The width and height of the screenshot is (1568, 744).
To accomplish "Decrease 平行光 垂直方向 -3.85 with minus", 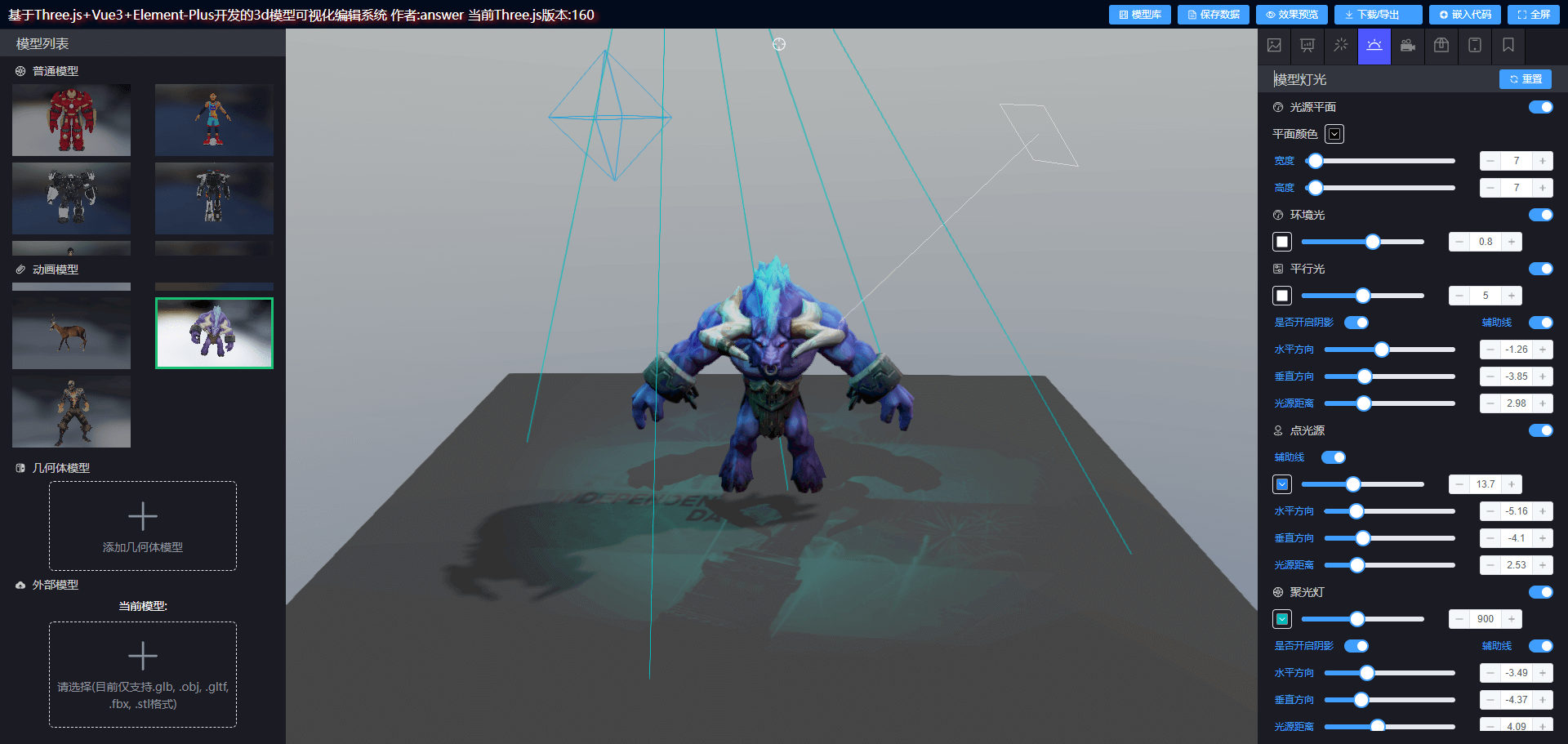I will pos(1490,376).
